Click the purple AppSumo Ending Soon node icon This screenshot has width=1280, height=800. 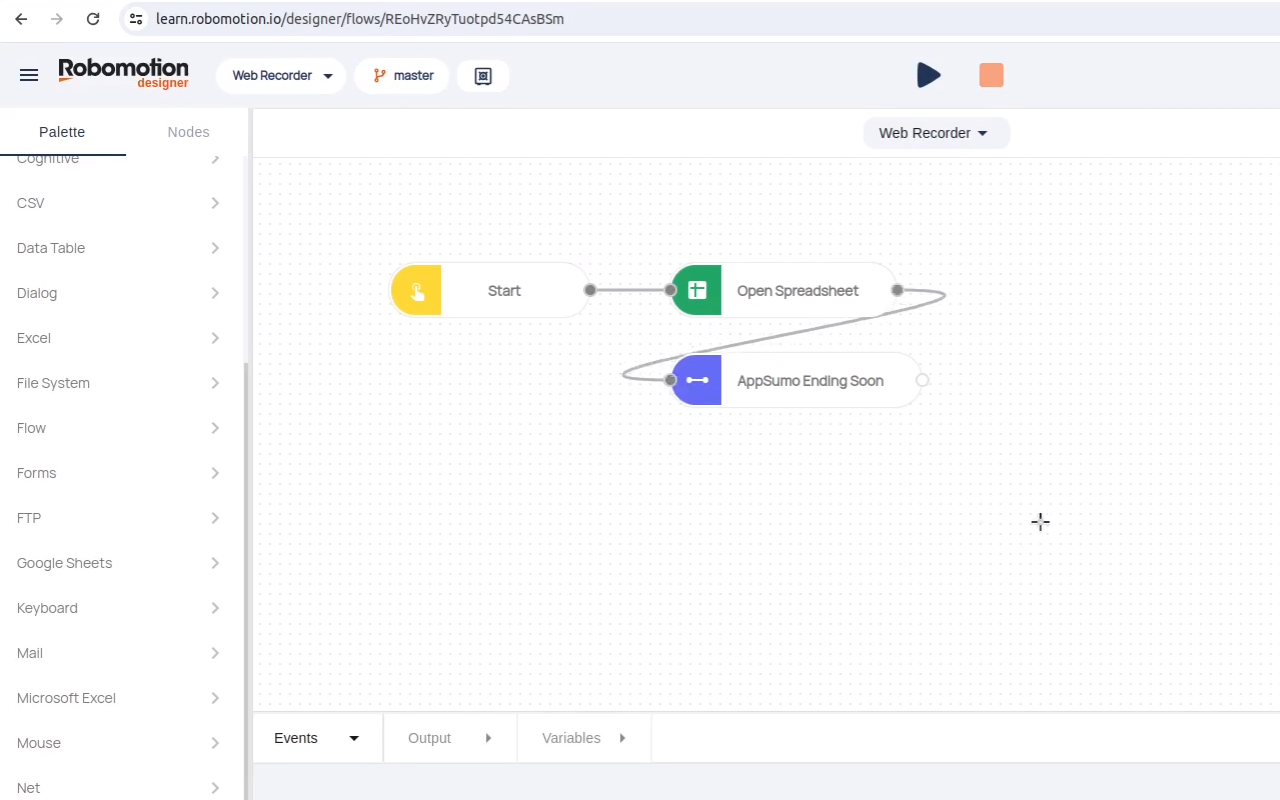tap(697, 381)
